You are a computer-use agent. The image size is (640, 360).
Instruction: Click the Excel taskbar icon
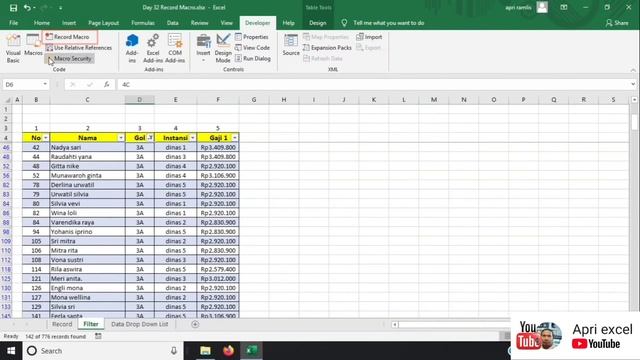[251, 351]
